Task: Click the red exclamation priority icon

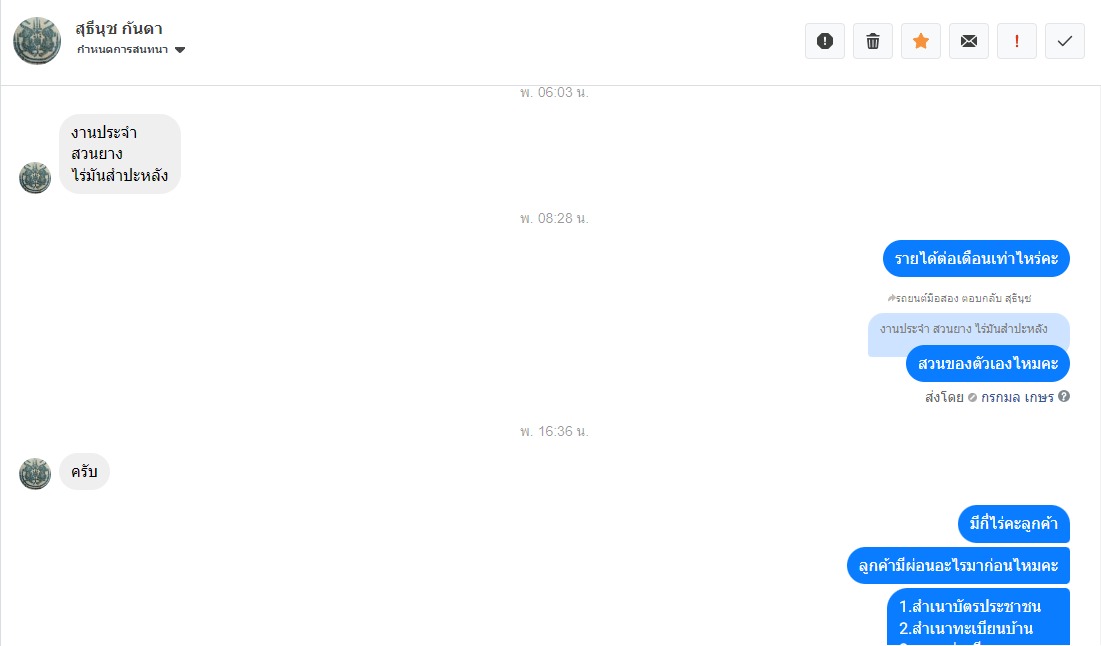Action: (1017, 41)
